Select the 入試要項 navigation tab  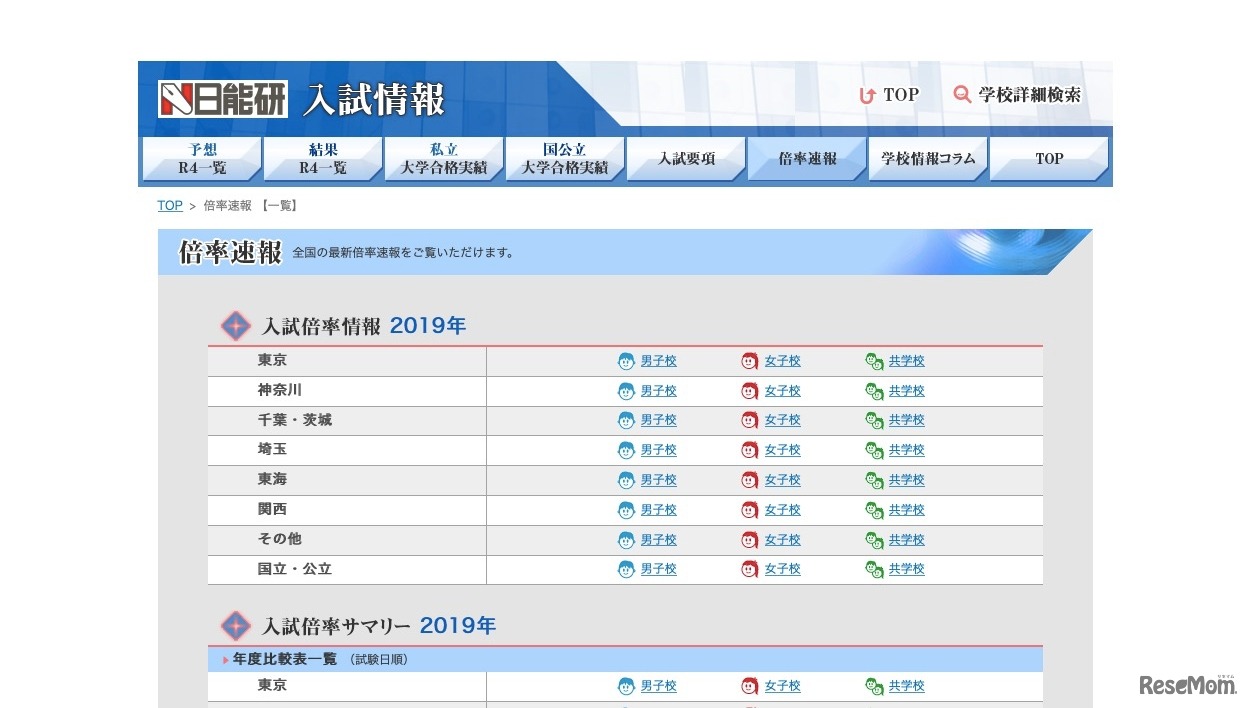[686, 158]
